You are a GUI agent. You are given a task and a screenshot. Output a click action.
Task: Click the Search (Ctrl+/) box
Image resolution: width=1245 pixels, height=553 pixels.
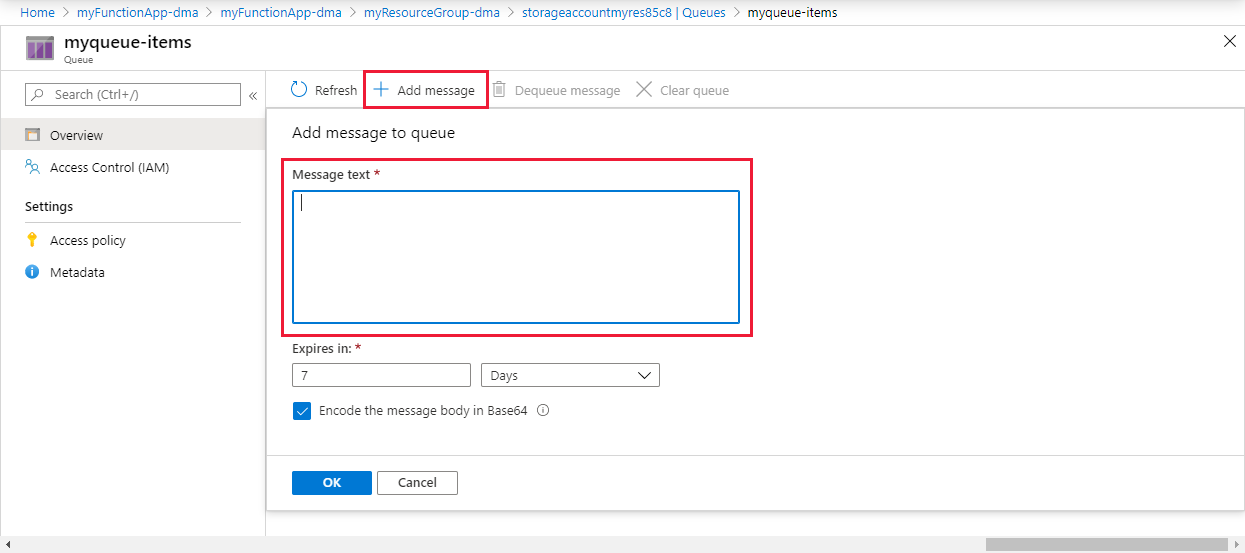tap(133, 94)
